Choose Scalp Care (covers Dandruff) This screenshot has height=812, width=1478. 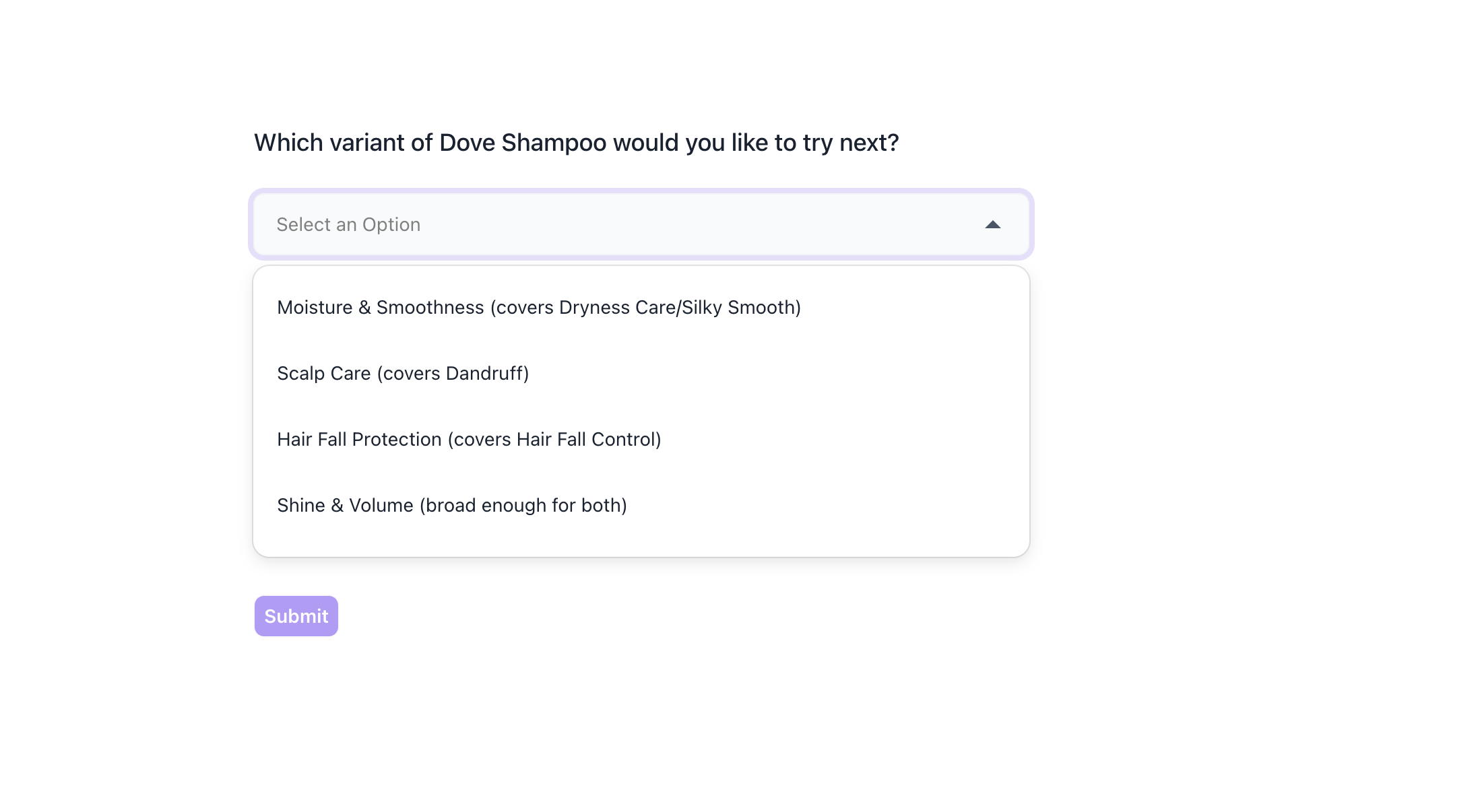[x=403, y=374]
